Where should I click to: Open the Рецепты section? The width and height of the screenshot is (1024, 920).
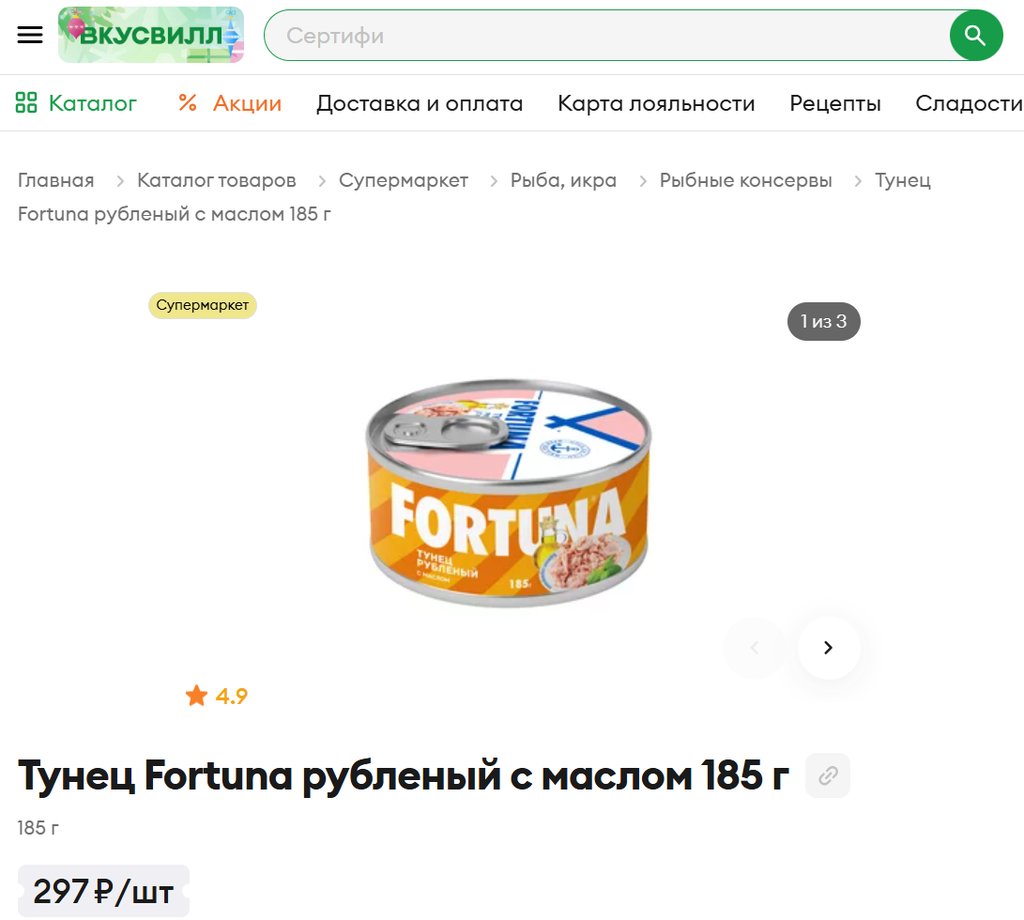tap(835, 103)
